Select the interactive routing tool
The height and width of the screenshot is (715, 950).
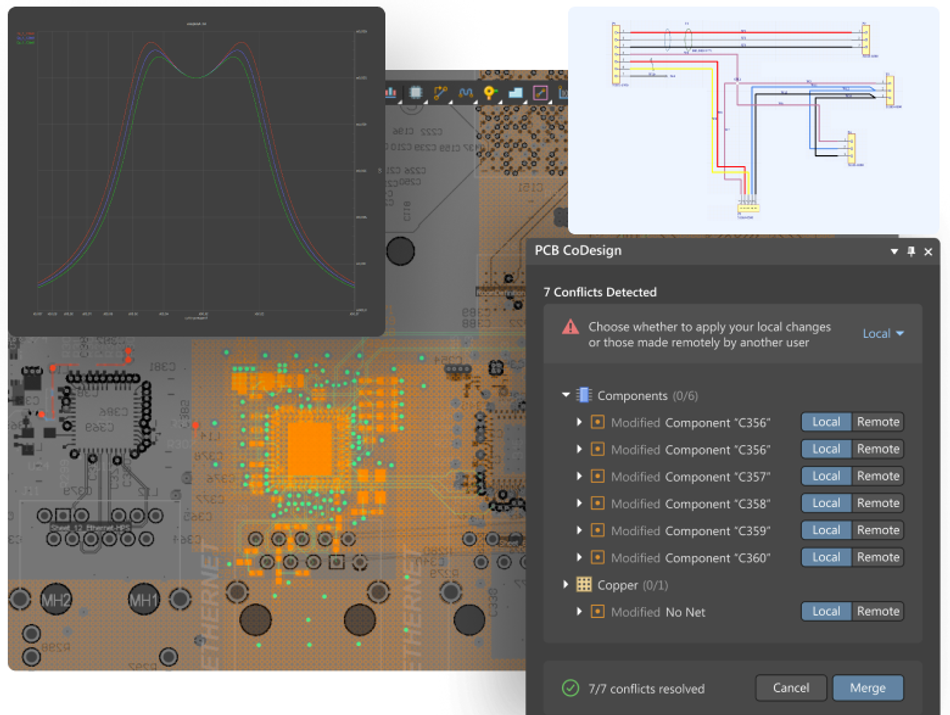pos(441,92)
